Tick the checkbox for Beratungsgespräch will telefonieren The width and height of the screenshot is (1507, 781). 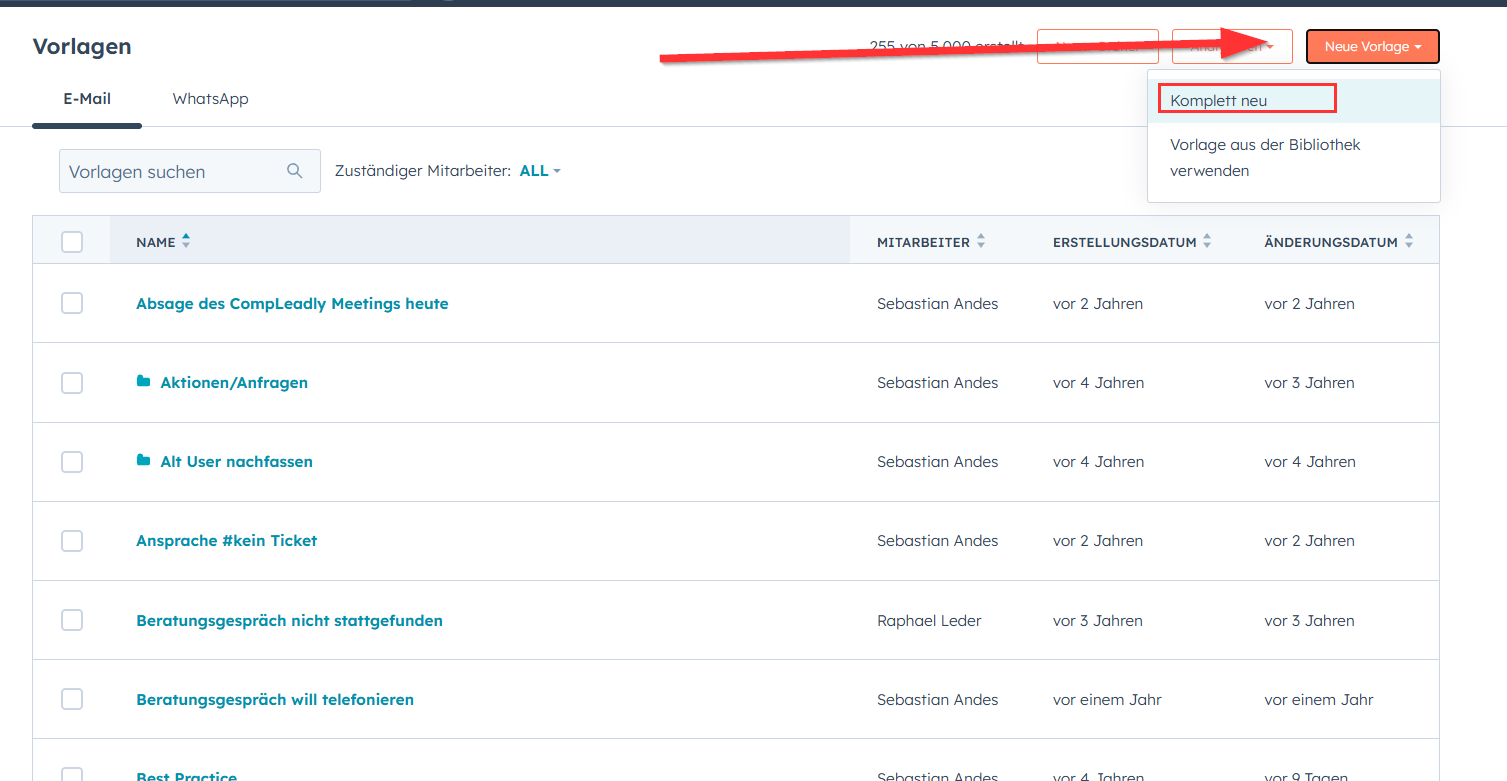72,700
